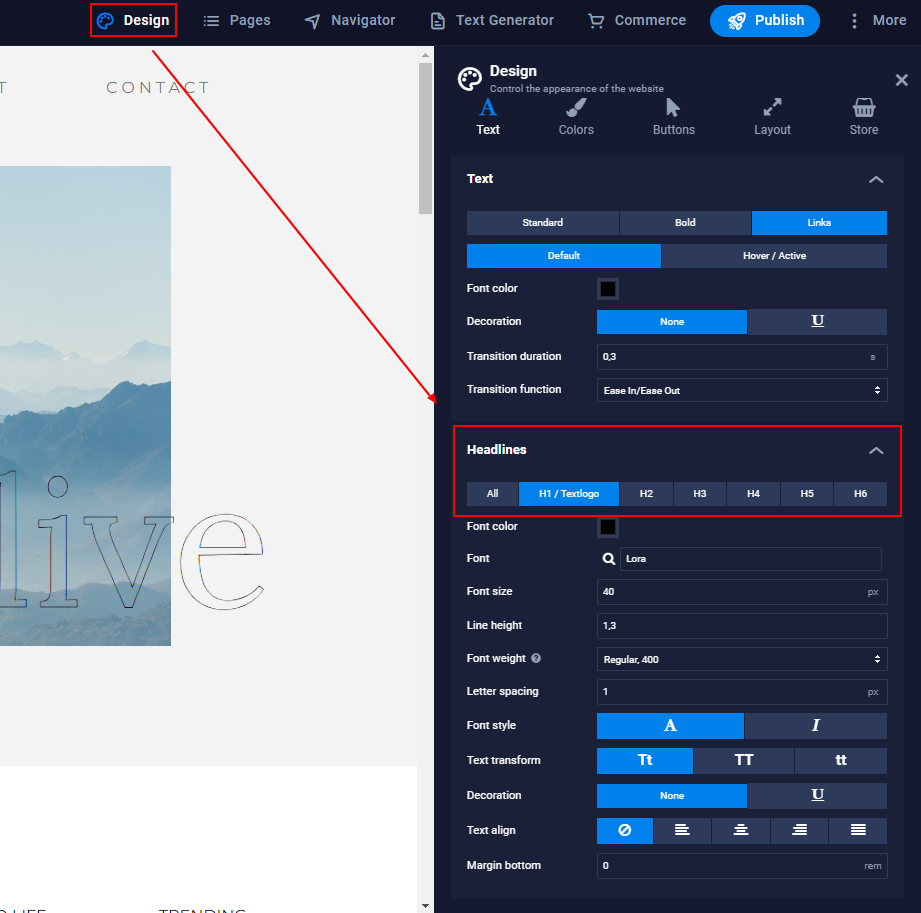Align headline text center

click(x=741, y=830)
